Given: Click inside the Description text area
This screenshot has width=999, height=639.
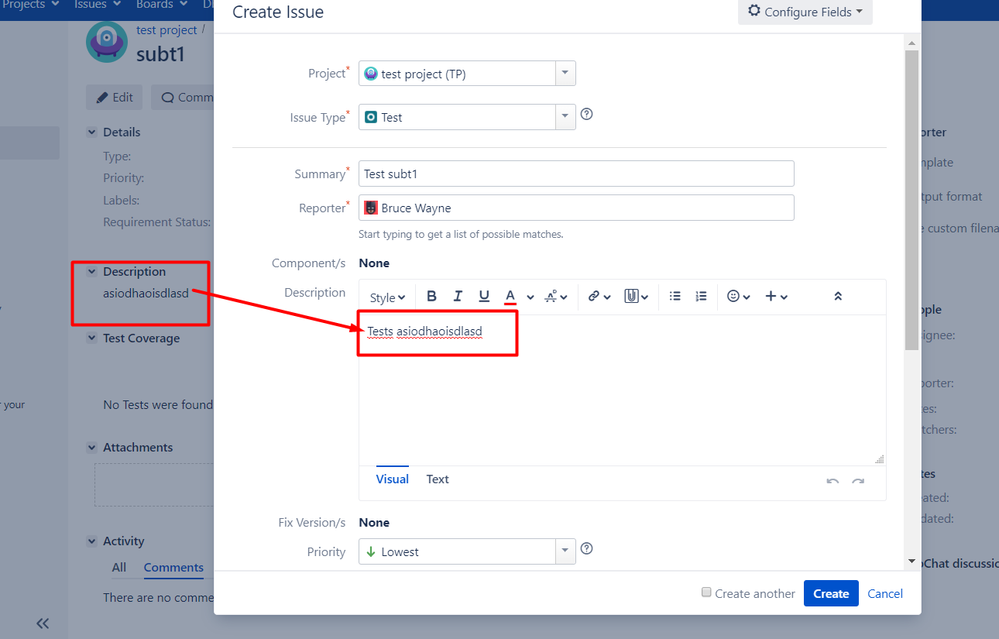Looking at the screenshot, I should (622, 390).
